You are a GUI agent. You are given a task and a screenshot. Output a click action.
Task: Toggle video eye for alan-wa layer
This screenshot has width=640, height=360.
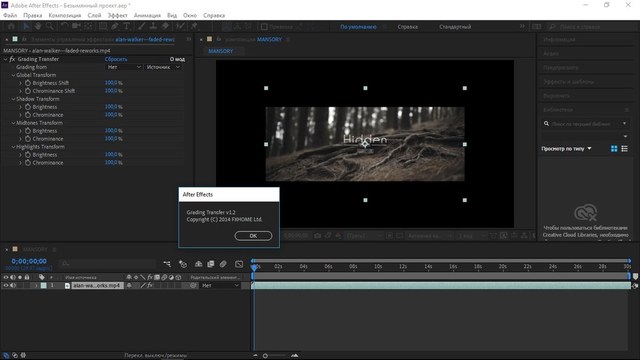(x=6, y=286)
